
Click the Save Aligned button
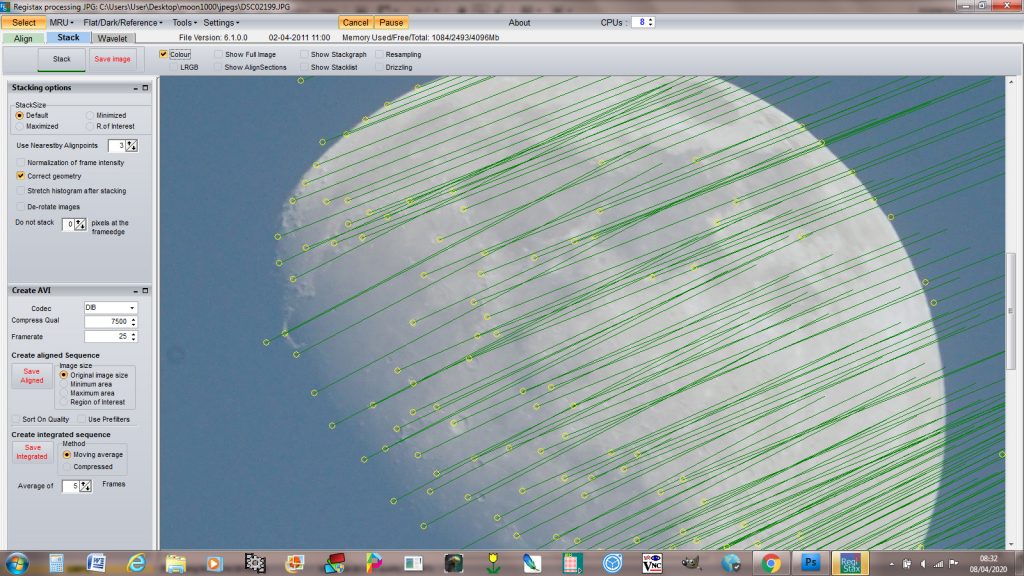coord(31,376)
